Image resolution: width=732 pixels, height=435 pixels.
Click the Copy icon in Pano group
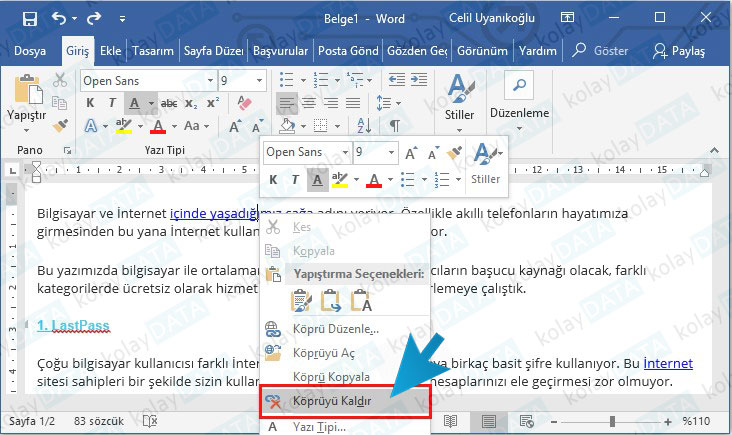coord(59,102)
